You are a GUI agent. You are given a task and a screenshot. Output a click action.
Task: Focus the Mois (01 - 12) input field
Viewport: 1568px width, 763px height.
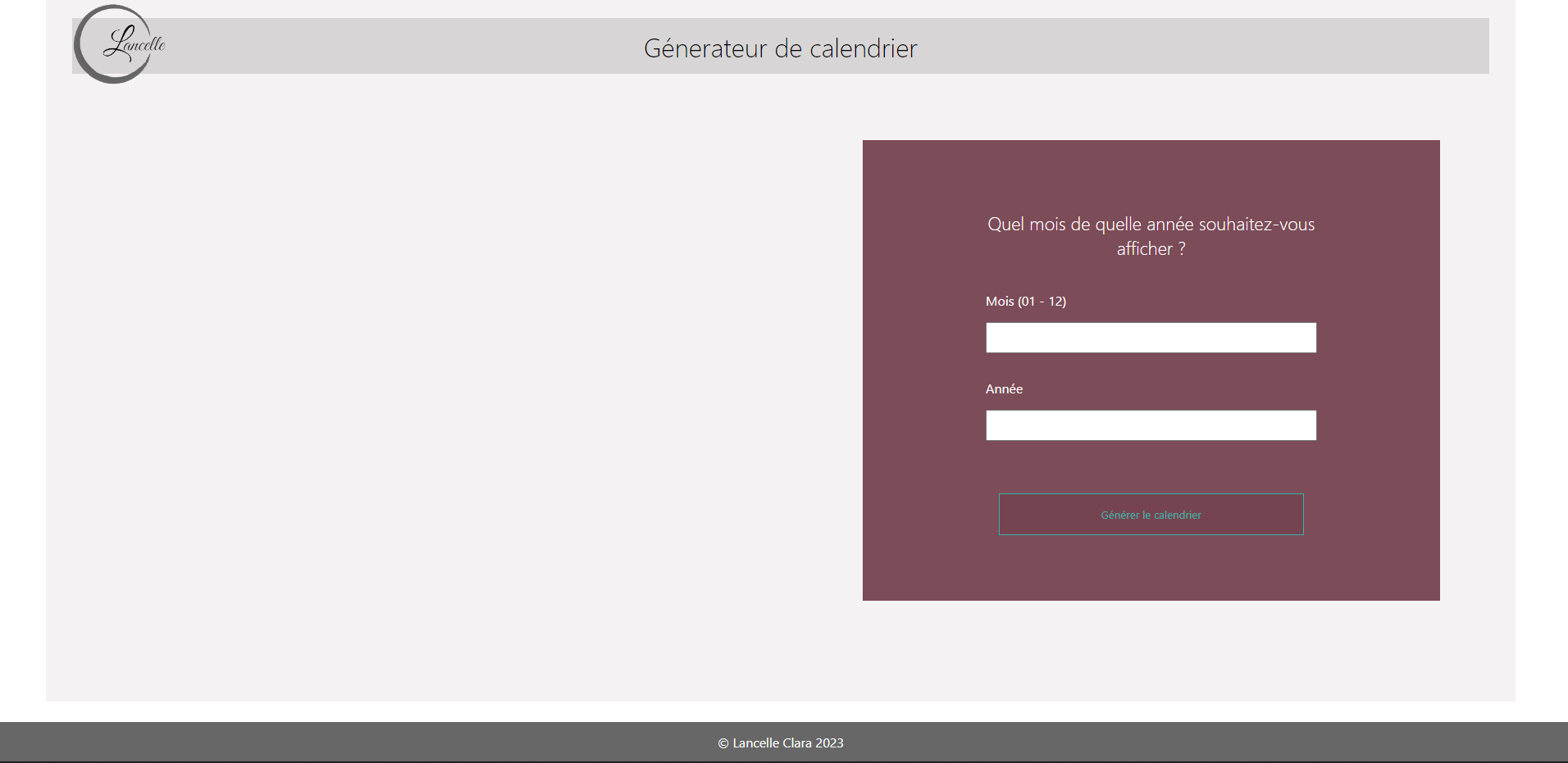pos(1151,338)
